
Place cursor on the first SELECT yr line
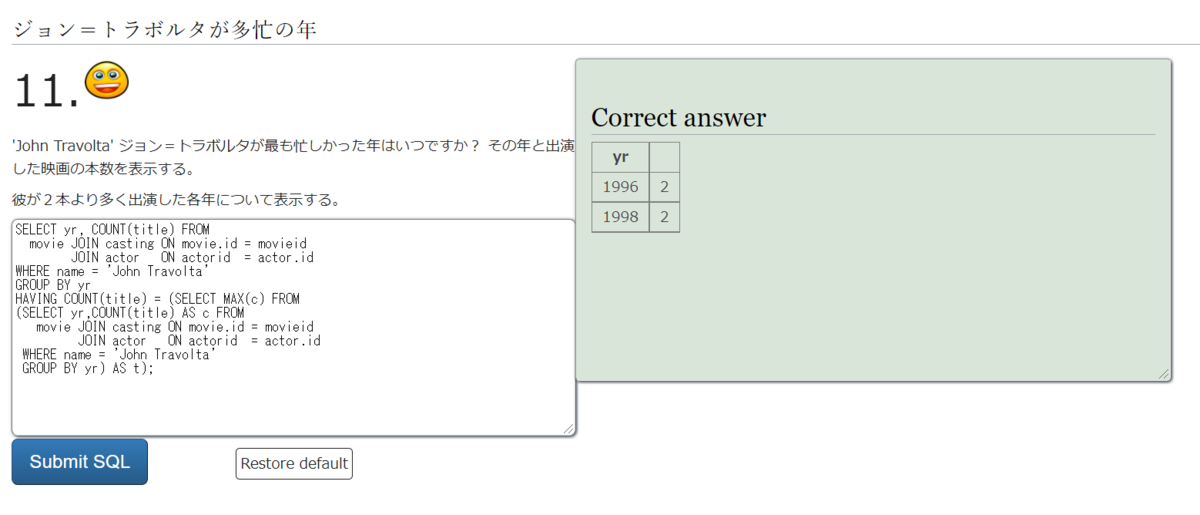tap(112, 229)
